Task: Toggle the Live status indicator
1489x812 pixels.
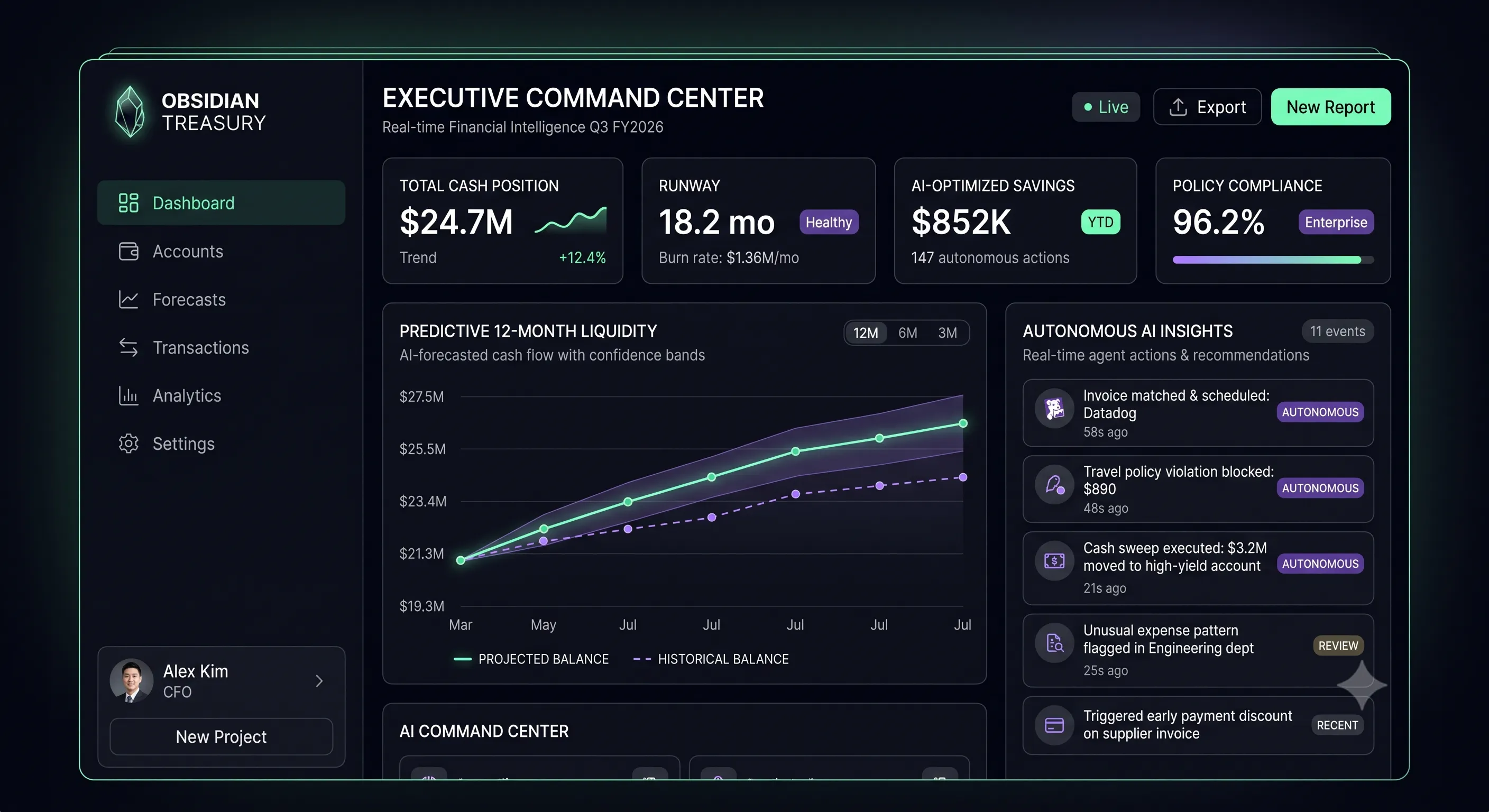Action: tap(1106, 107)
